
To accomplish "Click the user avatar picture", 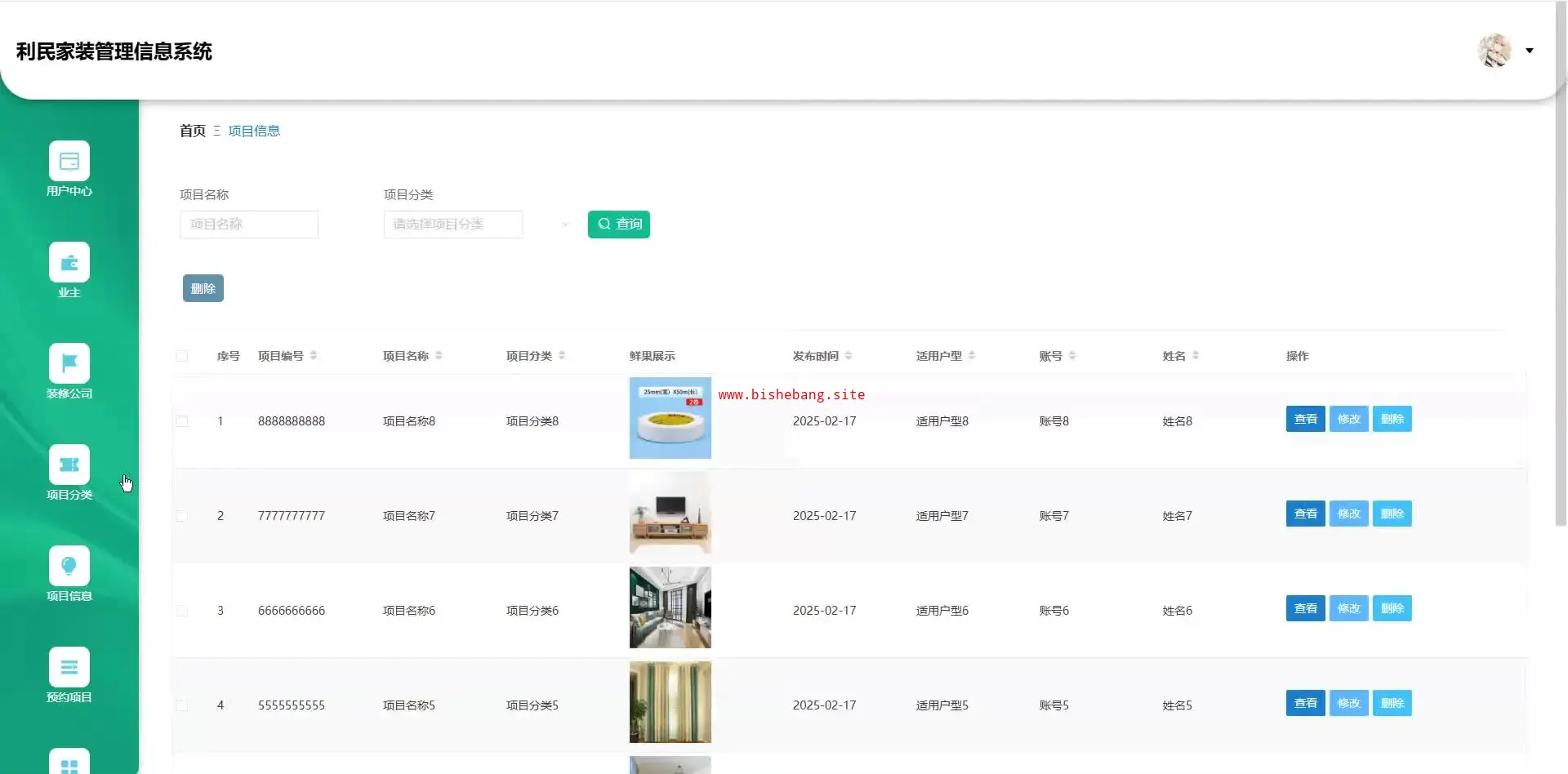I will (1494, 51).
